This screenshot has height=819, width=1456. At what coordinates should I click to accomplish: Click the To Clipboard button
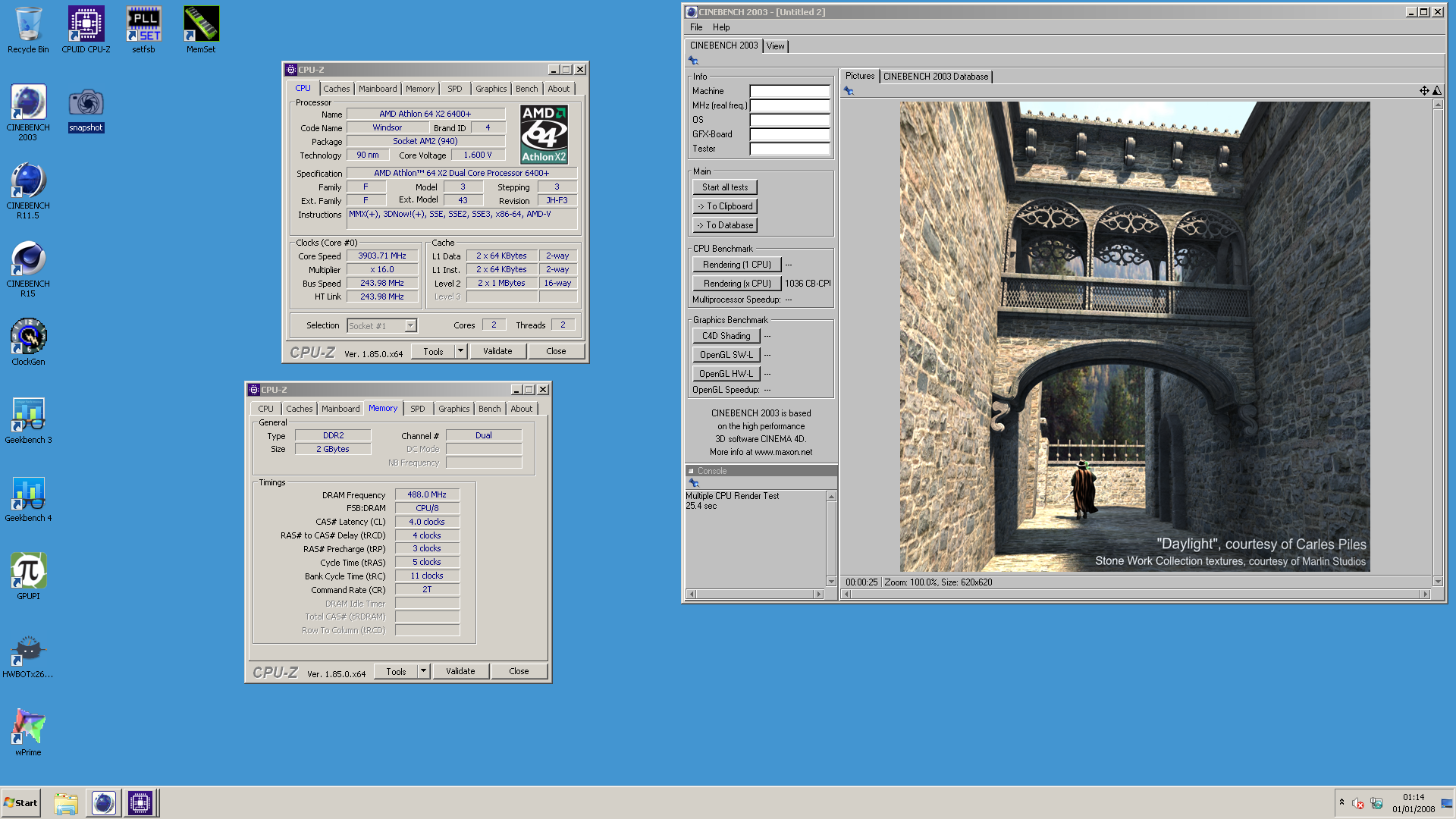pos(725,206)
